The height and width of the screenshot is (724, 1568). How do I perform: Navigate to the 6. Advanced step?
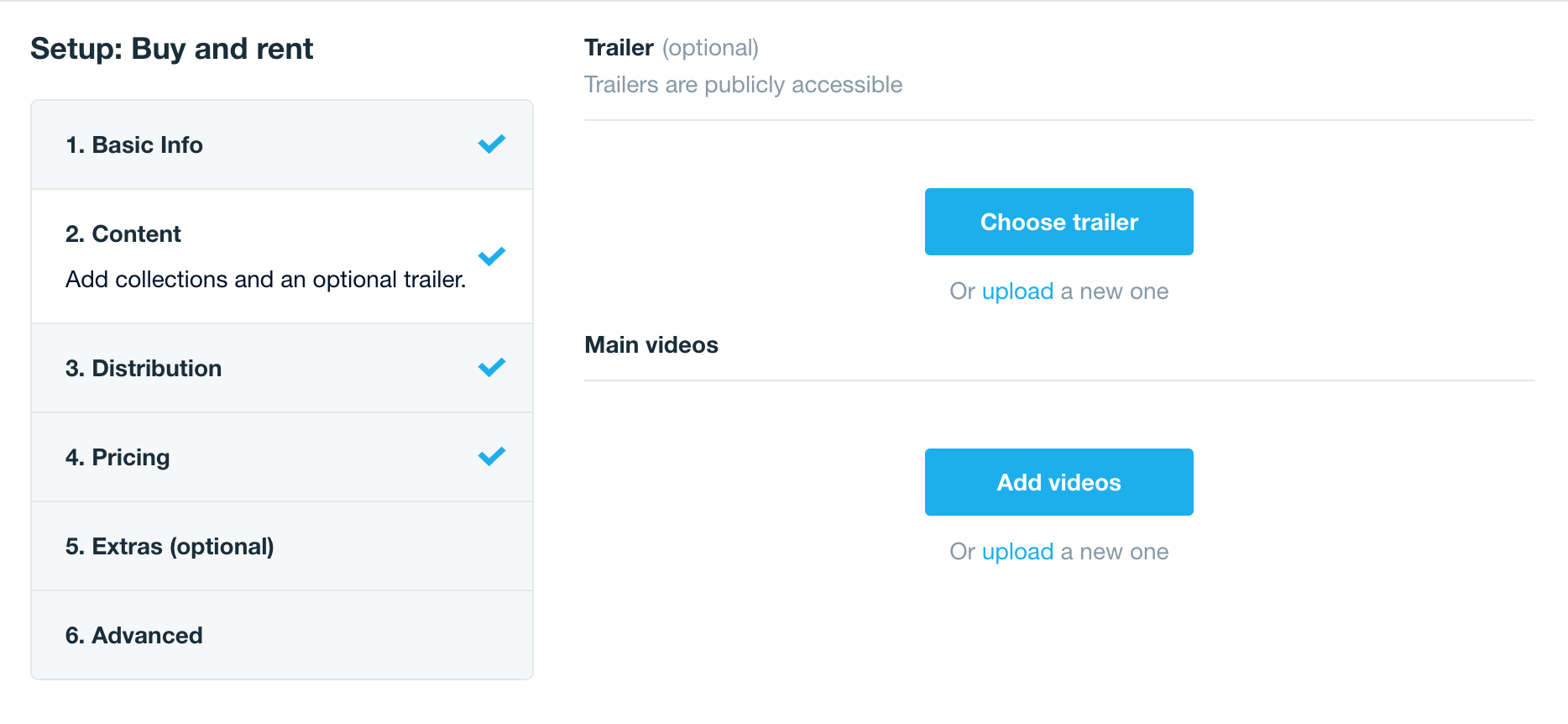coord(134,636)
